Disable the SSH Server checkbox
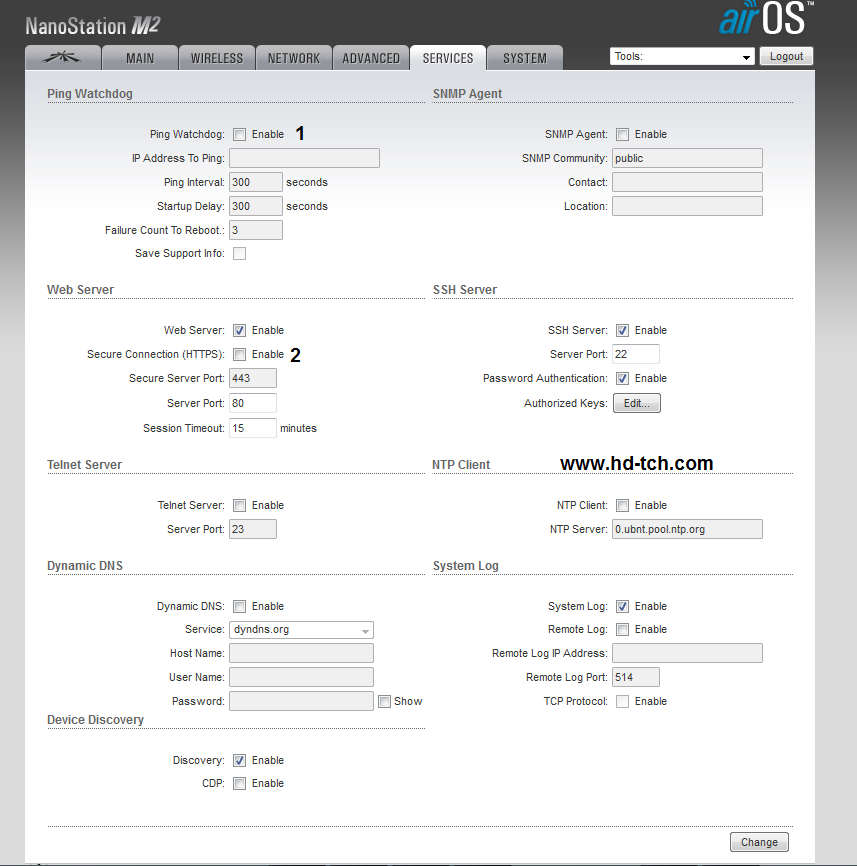The image size is (857, 866). tap(623, 330)
